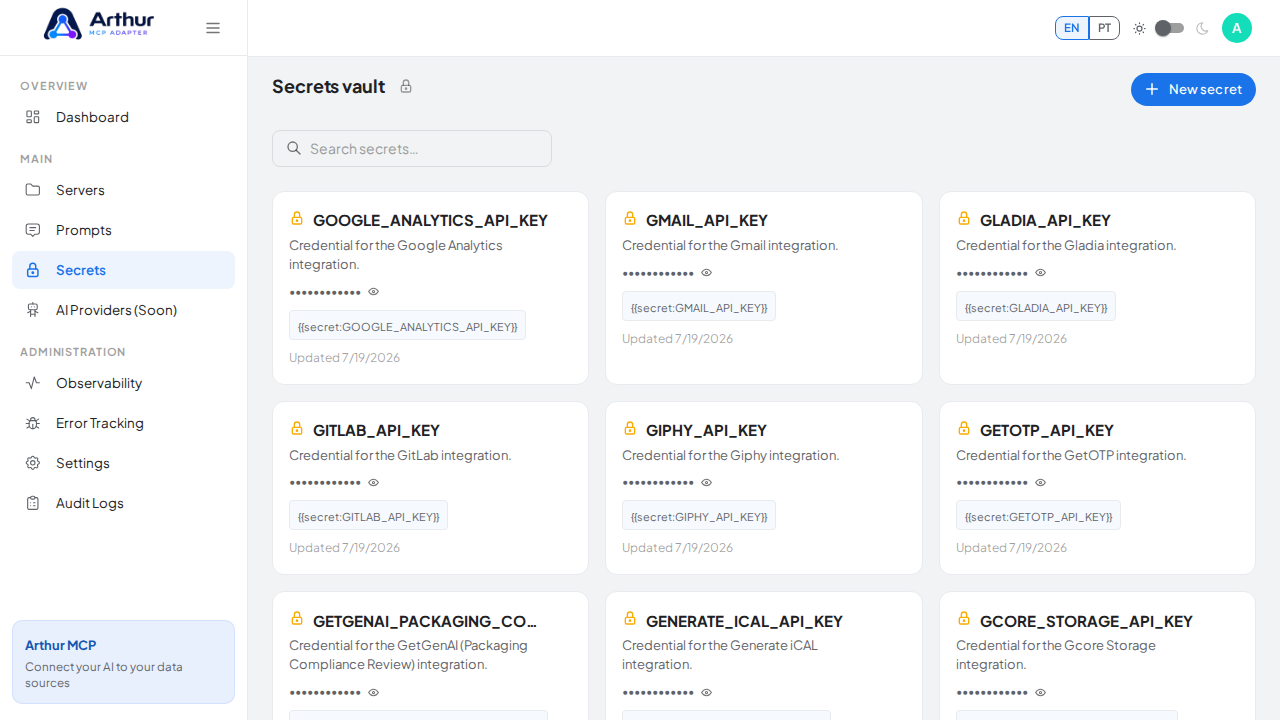Screen dimensions: 1280x720
Task: Collapse the sidebar with the hamburger icon
Action: pyautogui.click(x=213, y=28)
